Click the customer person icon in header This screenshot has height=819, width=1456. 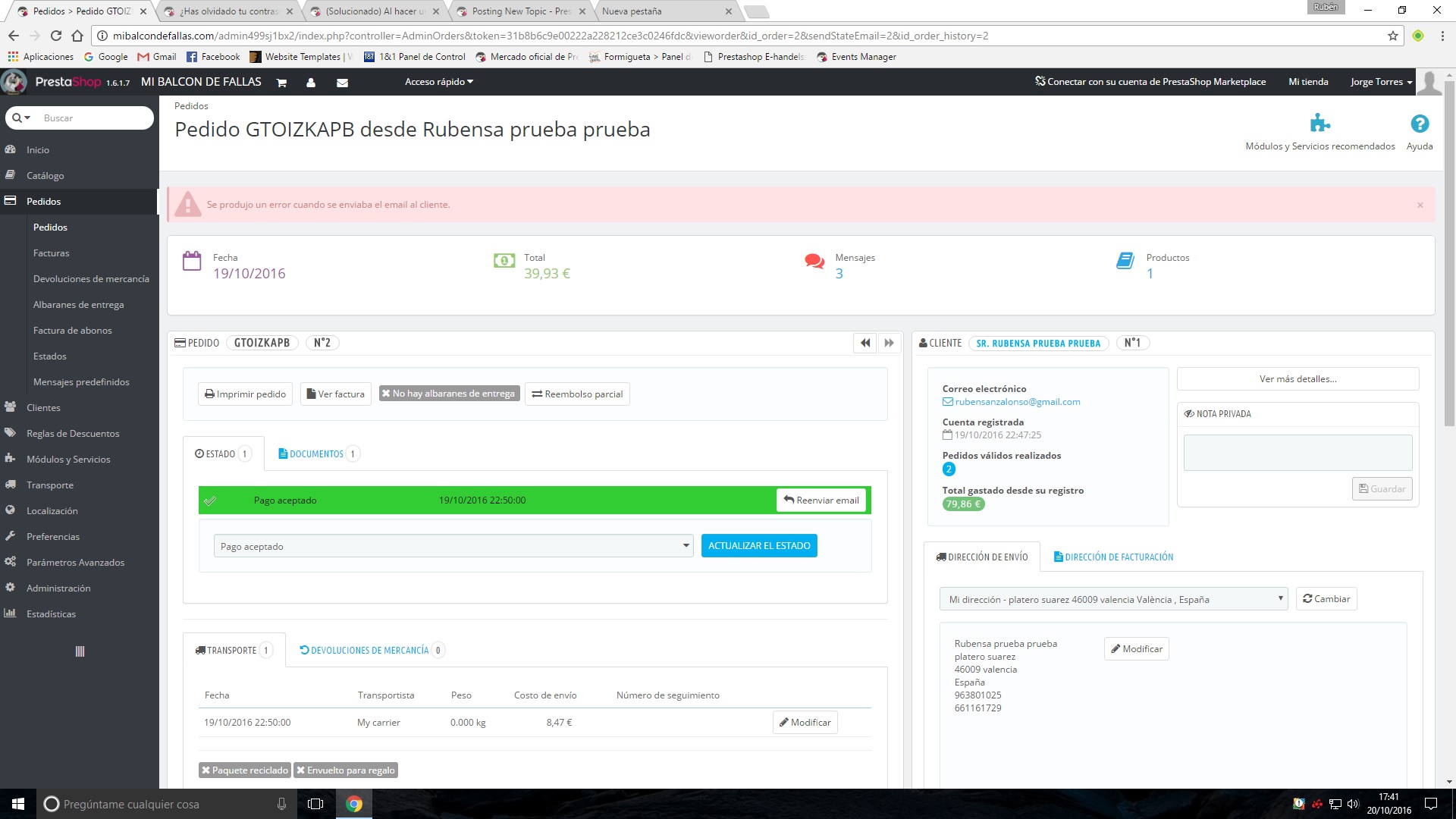click(311, 83)
